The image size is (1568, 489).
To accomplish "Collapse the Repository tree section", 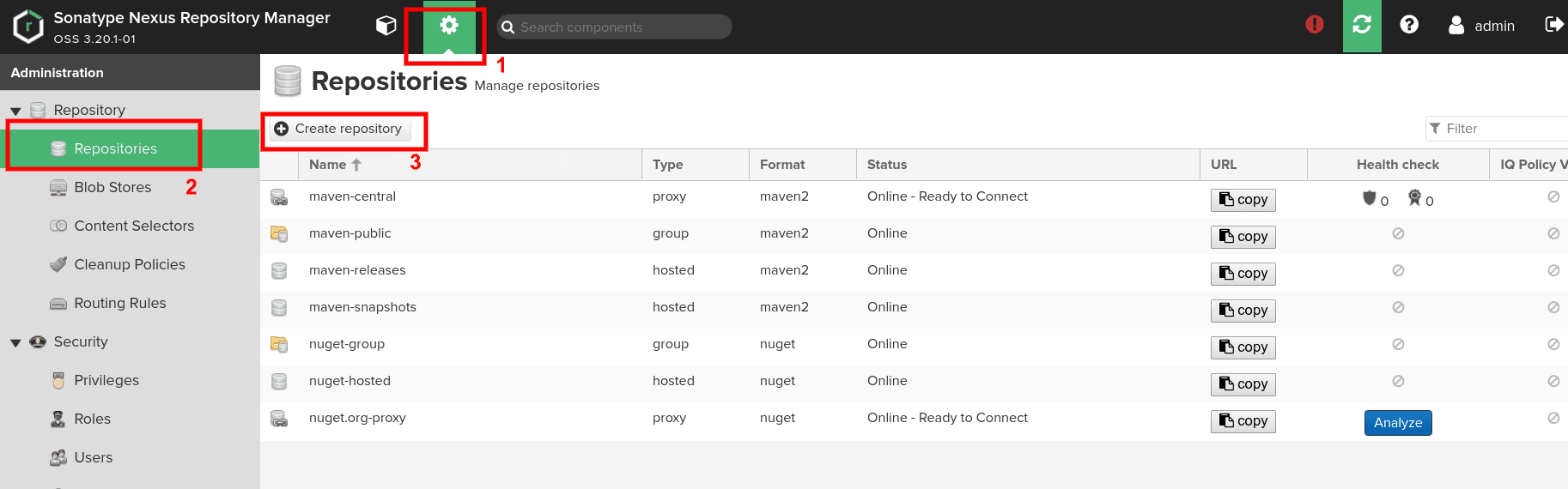I will click(15, 111).
